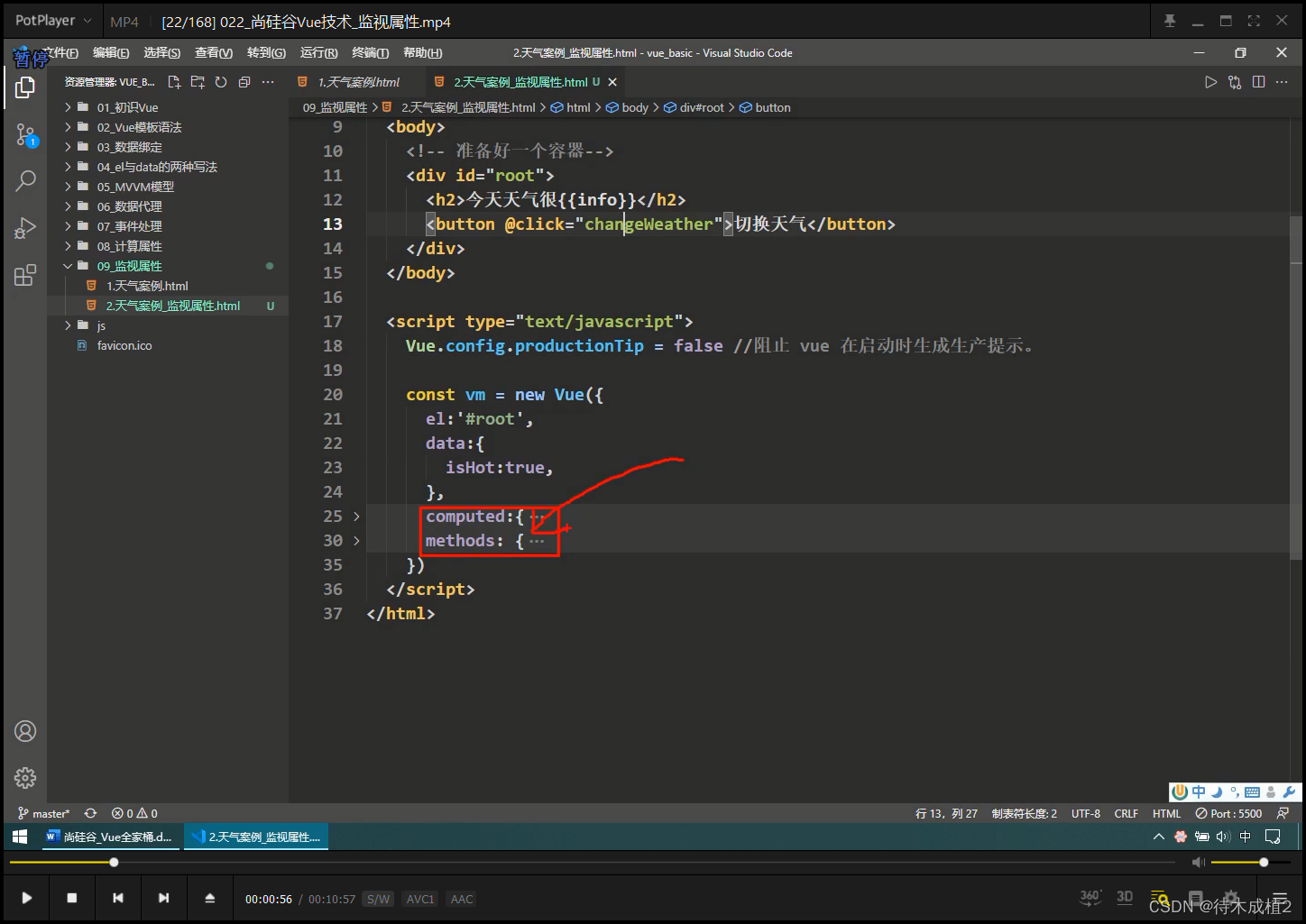Open the Run and Debug view
Image resolution: width=1306 pixels, height=924 pixels.
[x=25, y=228]
